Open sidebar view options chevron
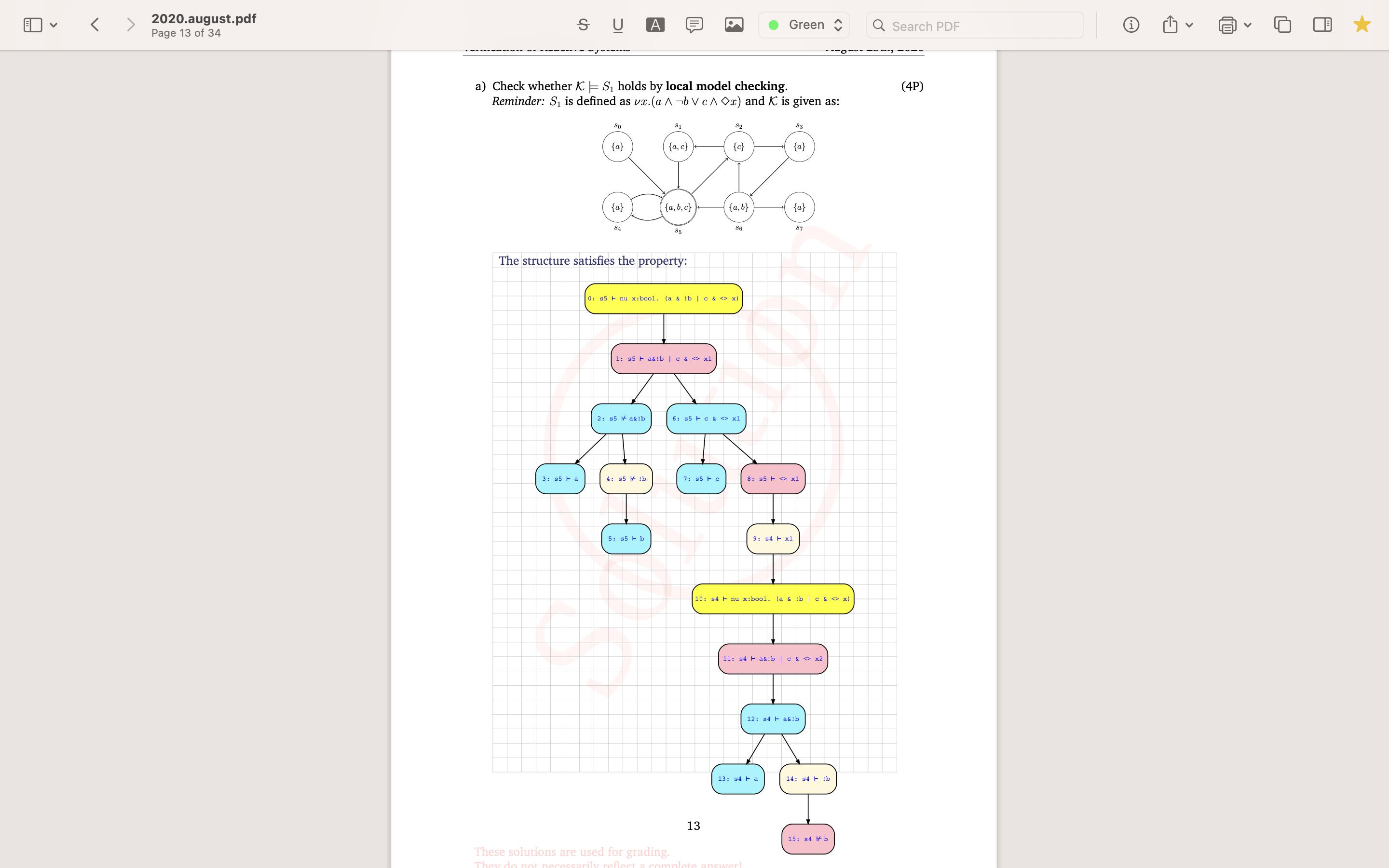This screenshot has width=1389, height=868. 54,25
